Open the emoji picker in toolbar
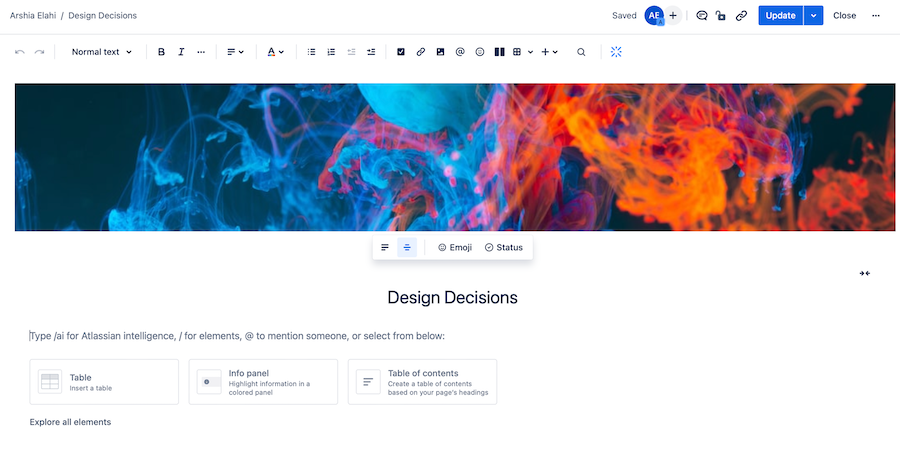The height and width of the screenshot is (454, 900). coord(480,52)
